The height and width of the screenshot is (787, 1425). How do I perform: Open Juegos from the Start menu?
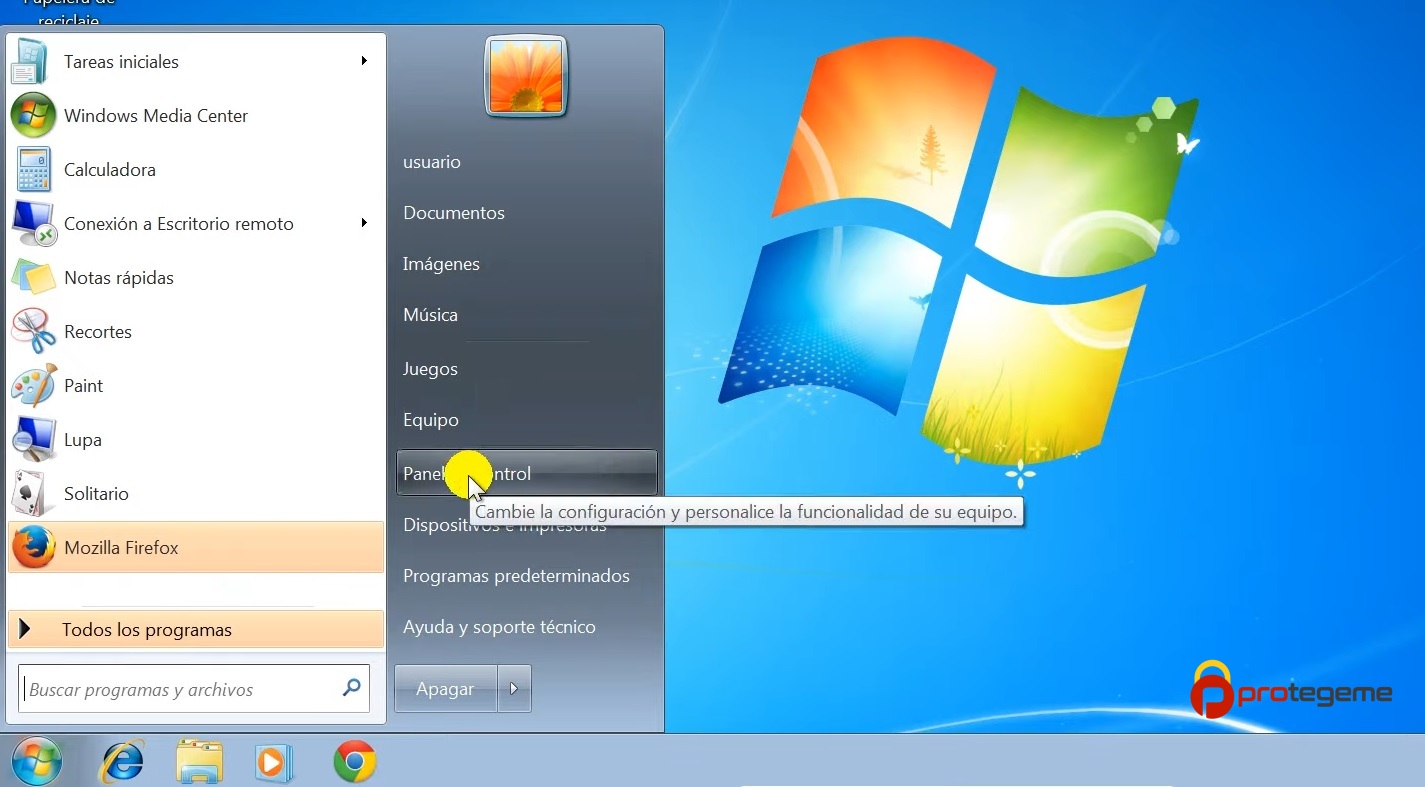430,369
